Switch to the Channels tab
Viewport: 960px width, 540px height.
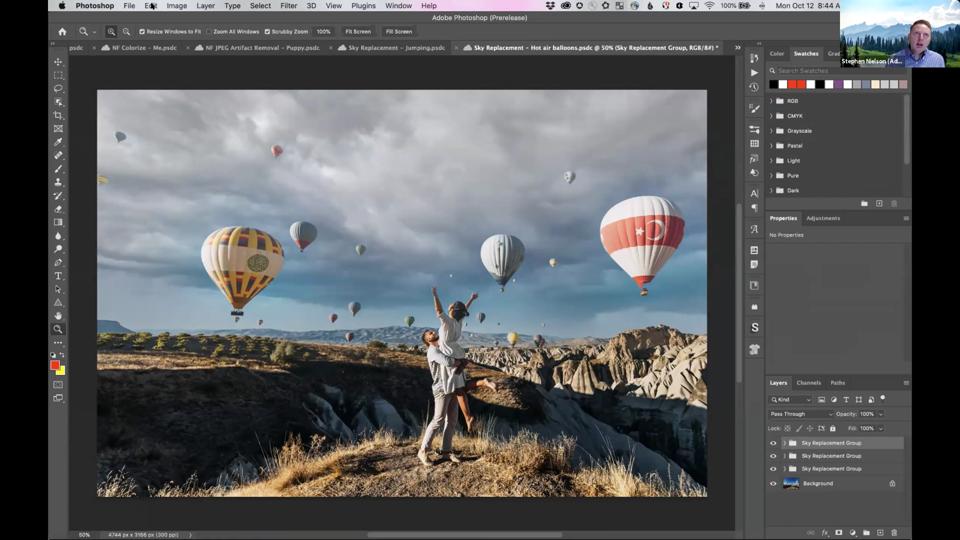point(808,383)
